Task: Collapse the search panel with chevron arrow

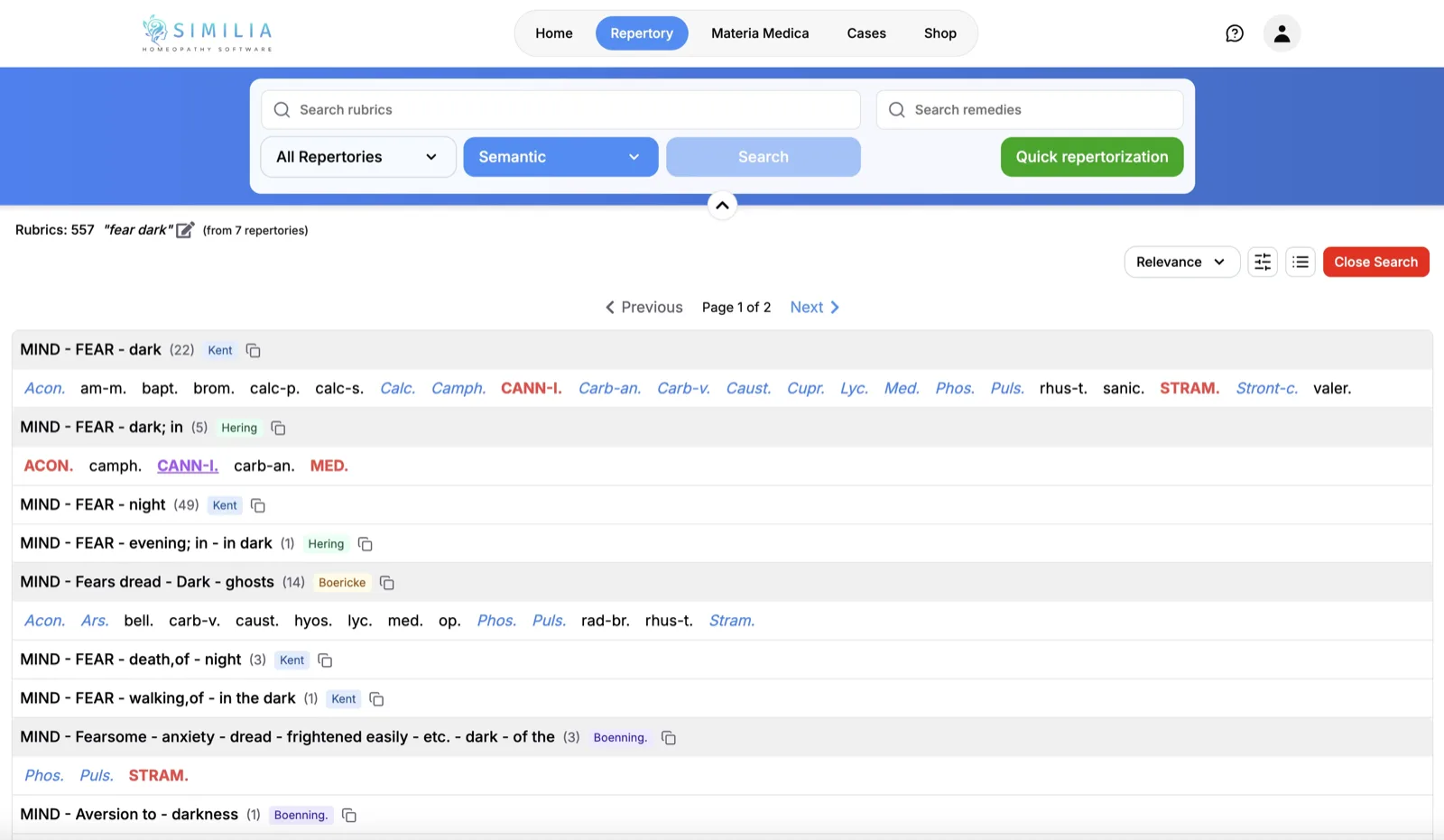Action: [x=722, y=205]
